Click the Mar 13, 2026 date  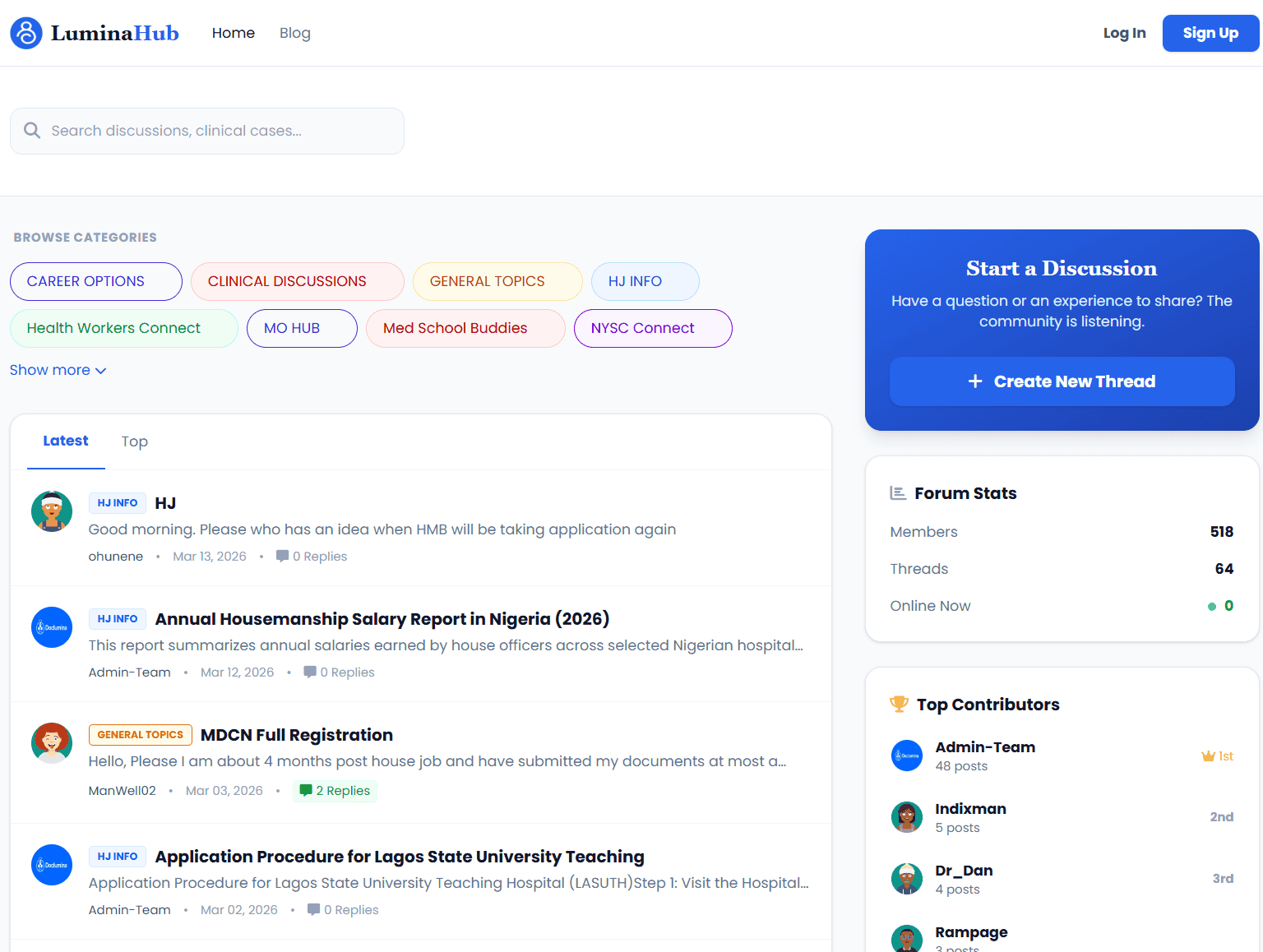tap(210, 557)
